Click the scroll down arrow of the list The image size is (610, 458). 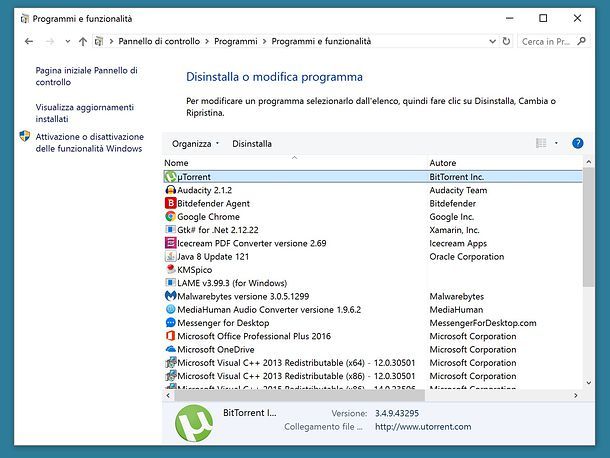pyautogui.click(x=589, y=383)
